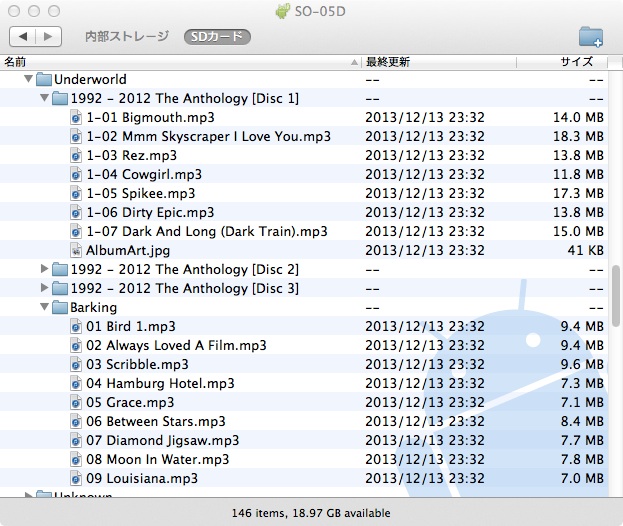Switch to the 内部ストレージ tab
Viewport: 623px width, 526px height.
point(127,37)
